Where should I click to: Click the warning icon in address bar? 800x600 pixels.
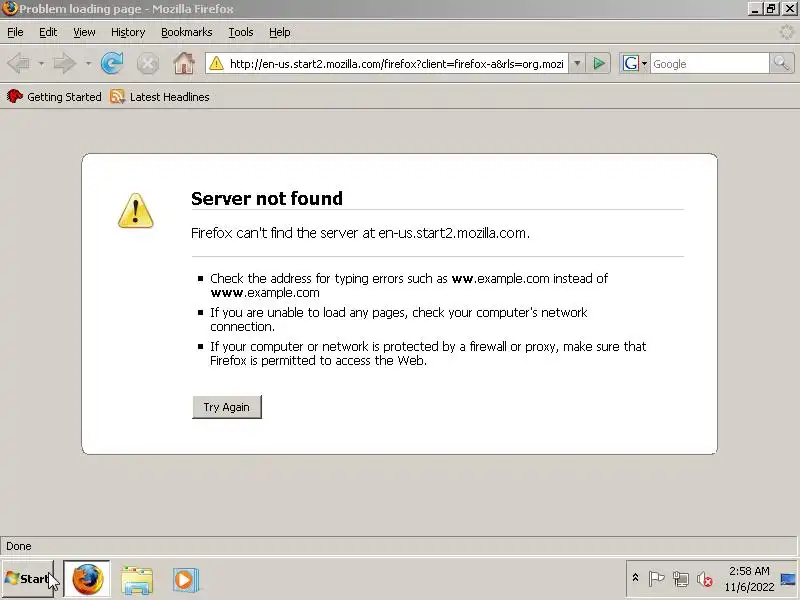216,64
